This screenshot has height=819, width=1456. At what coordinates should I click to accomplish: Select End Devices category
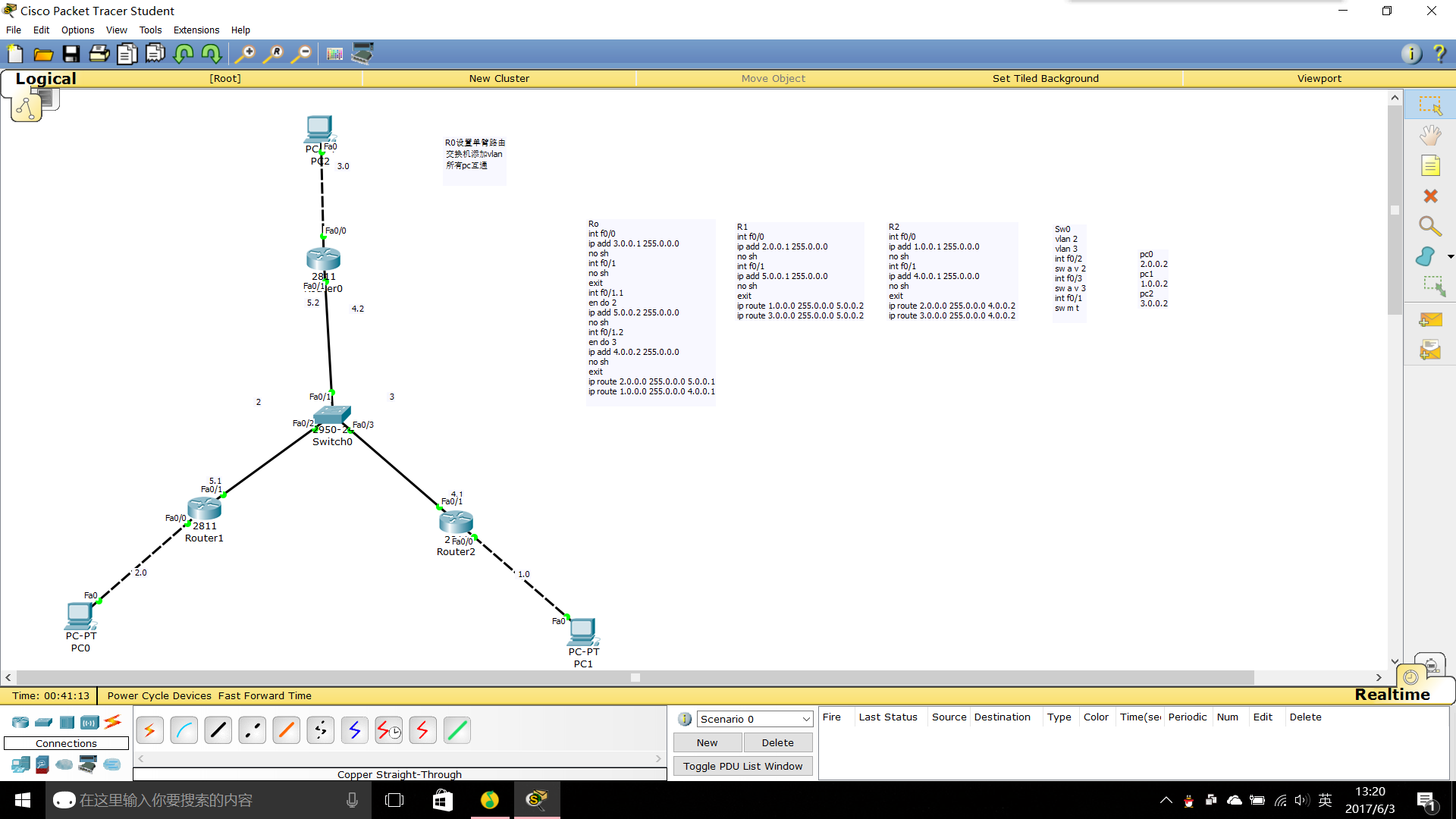click(x=20, y=764)
